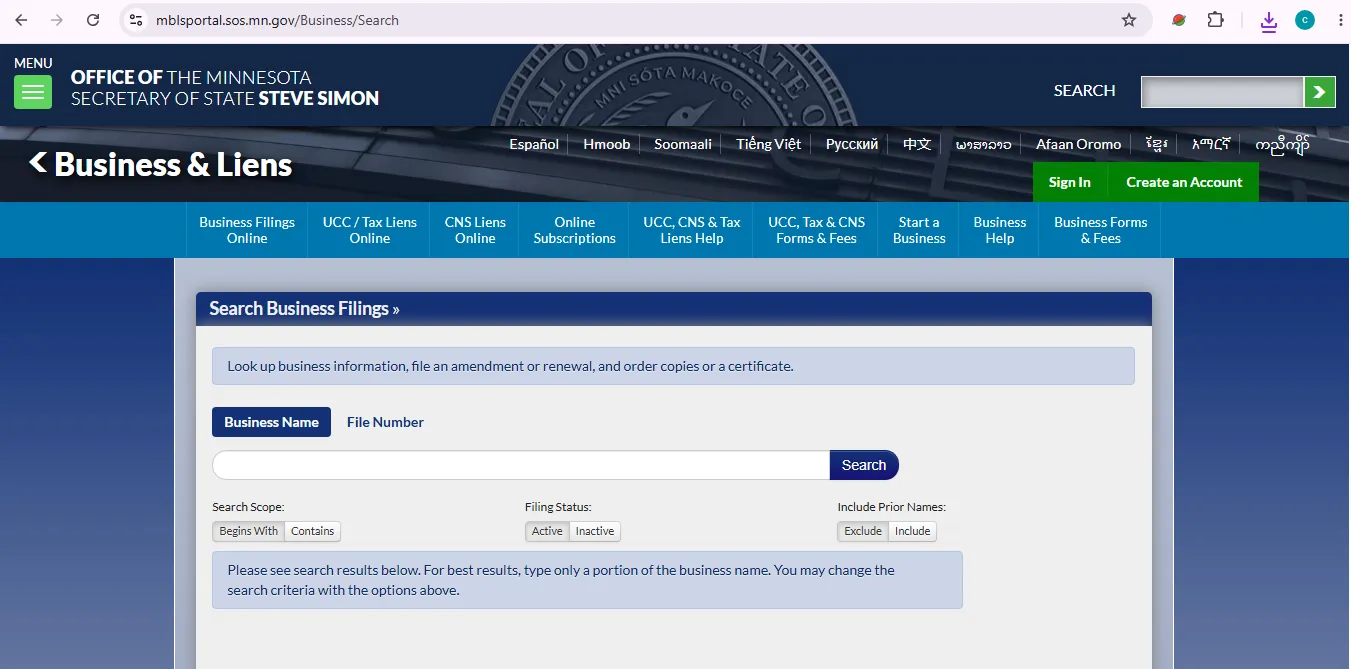
Task: Open site information icon in address bar
Action: click(137, 20)
